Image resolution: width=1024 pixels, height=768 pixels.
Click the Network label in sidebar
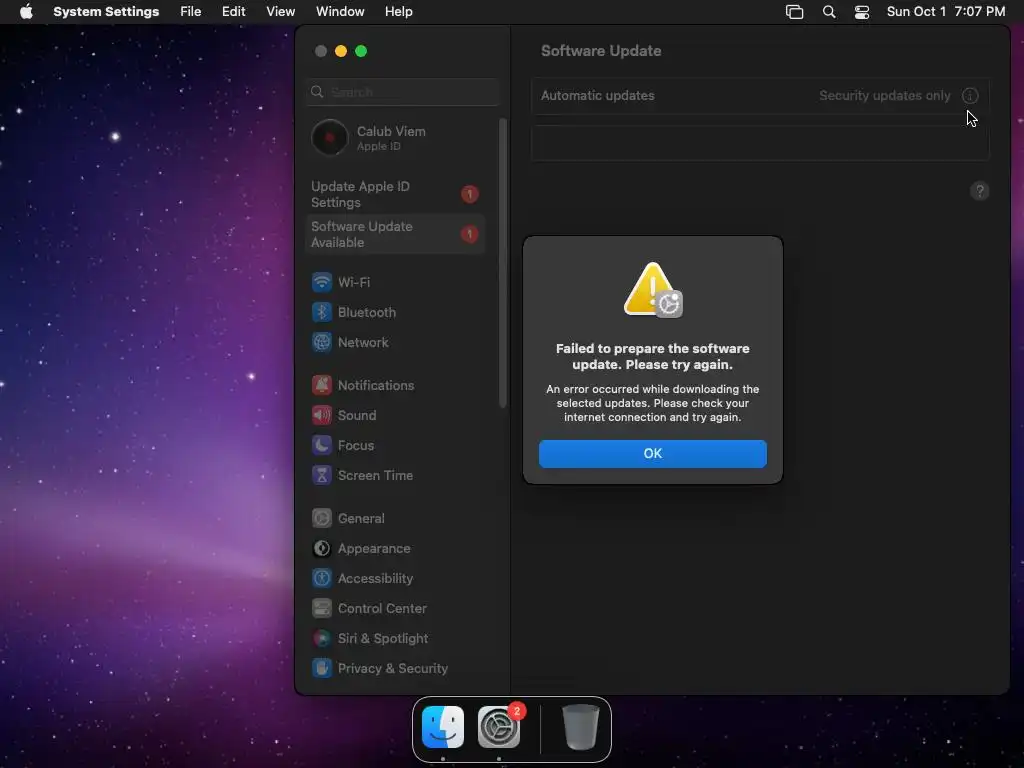coord(362,342)
